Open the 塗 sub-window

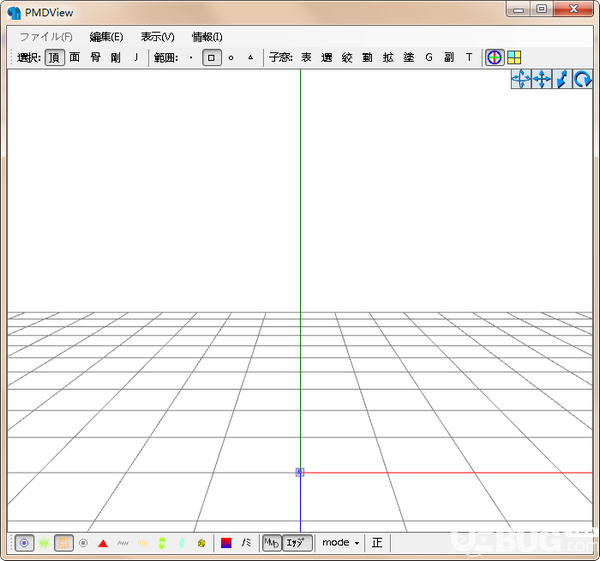409,58
